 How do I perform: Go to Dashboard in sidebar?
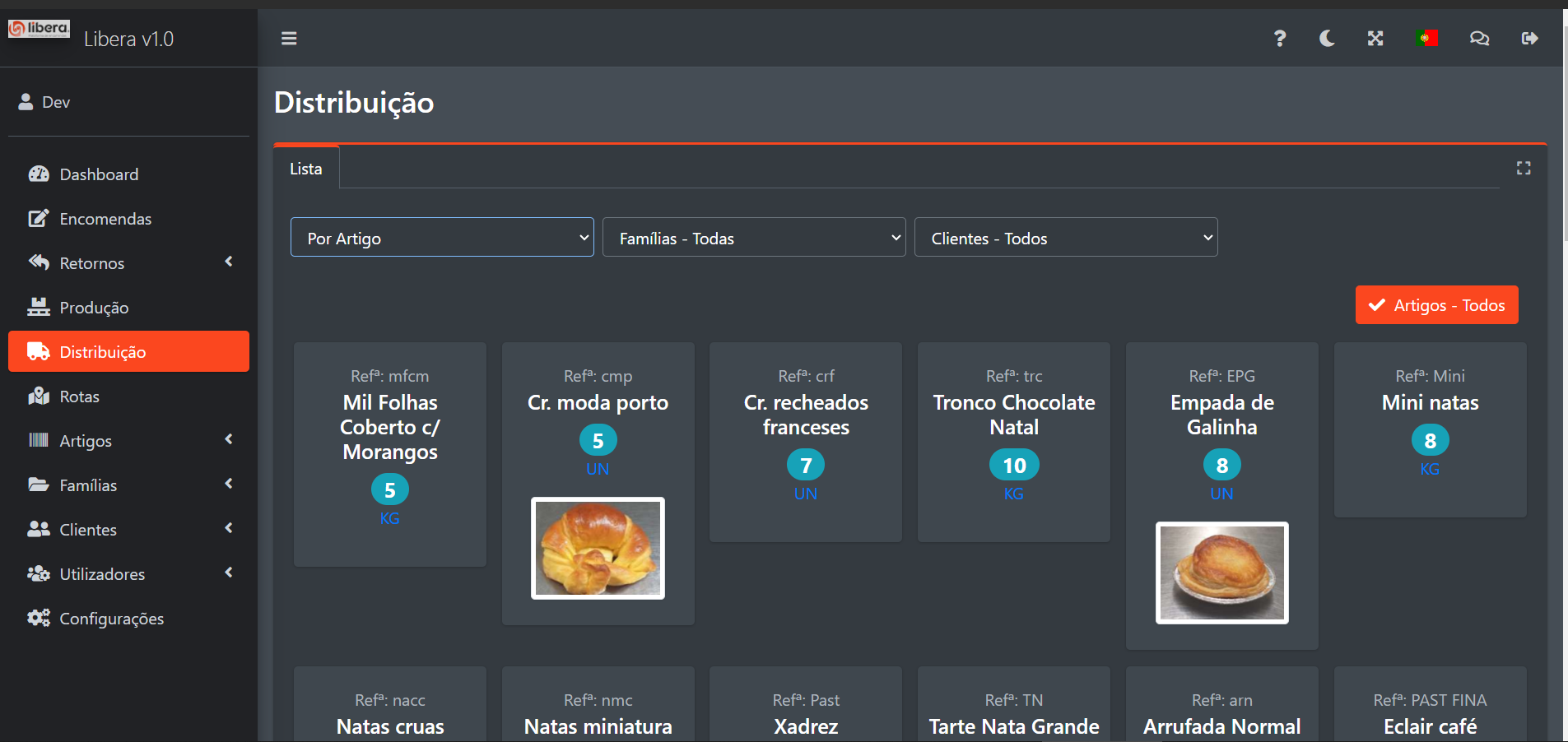click(99, 174)
